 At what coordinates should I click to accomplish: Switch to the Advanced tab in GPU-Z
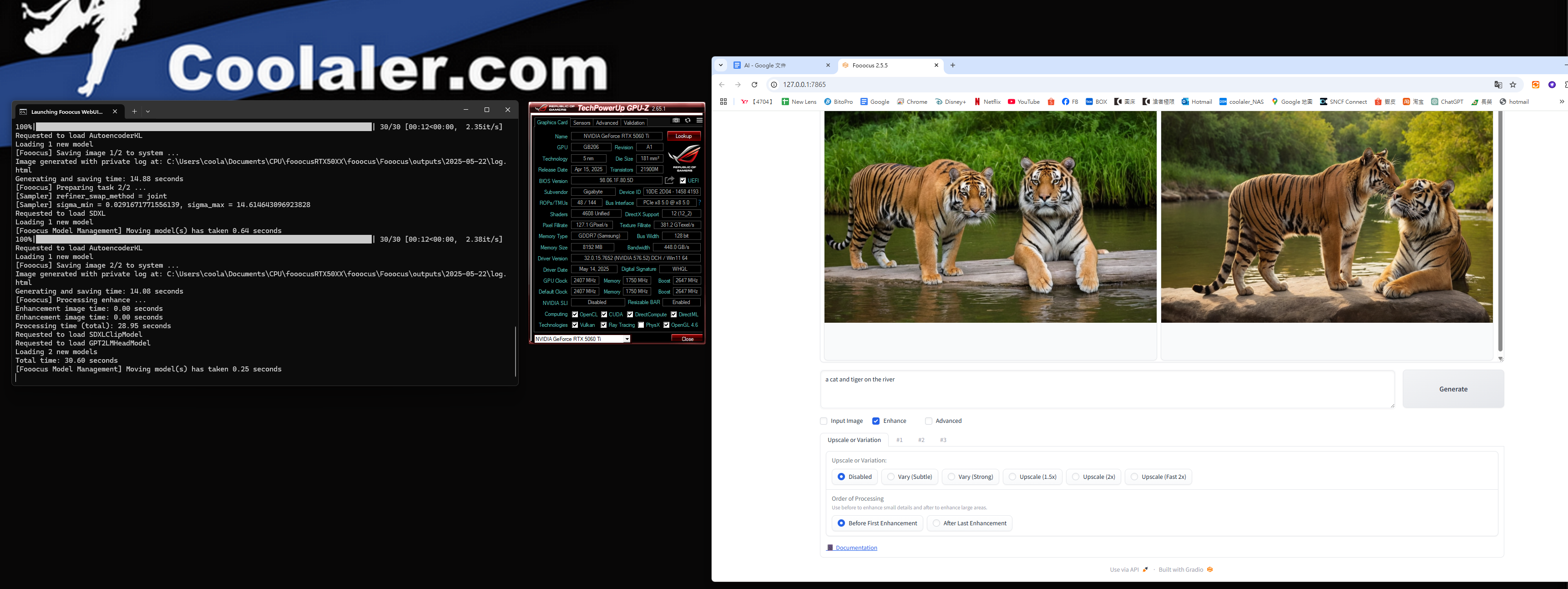coord(607,122)
